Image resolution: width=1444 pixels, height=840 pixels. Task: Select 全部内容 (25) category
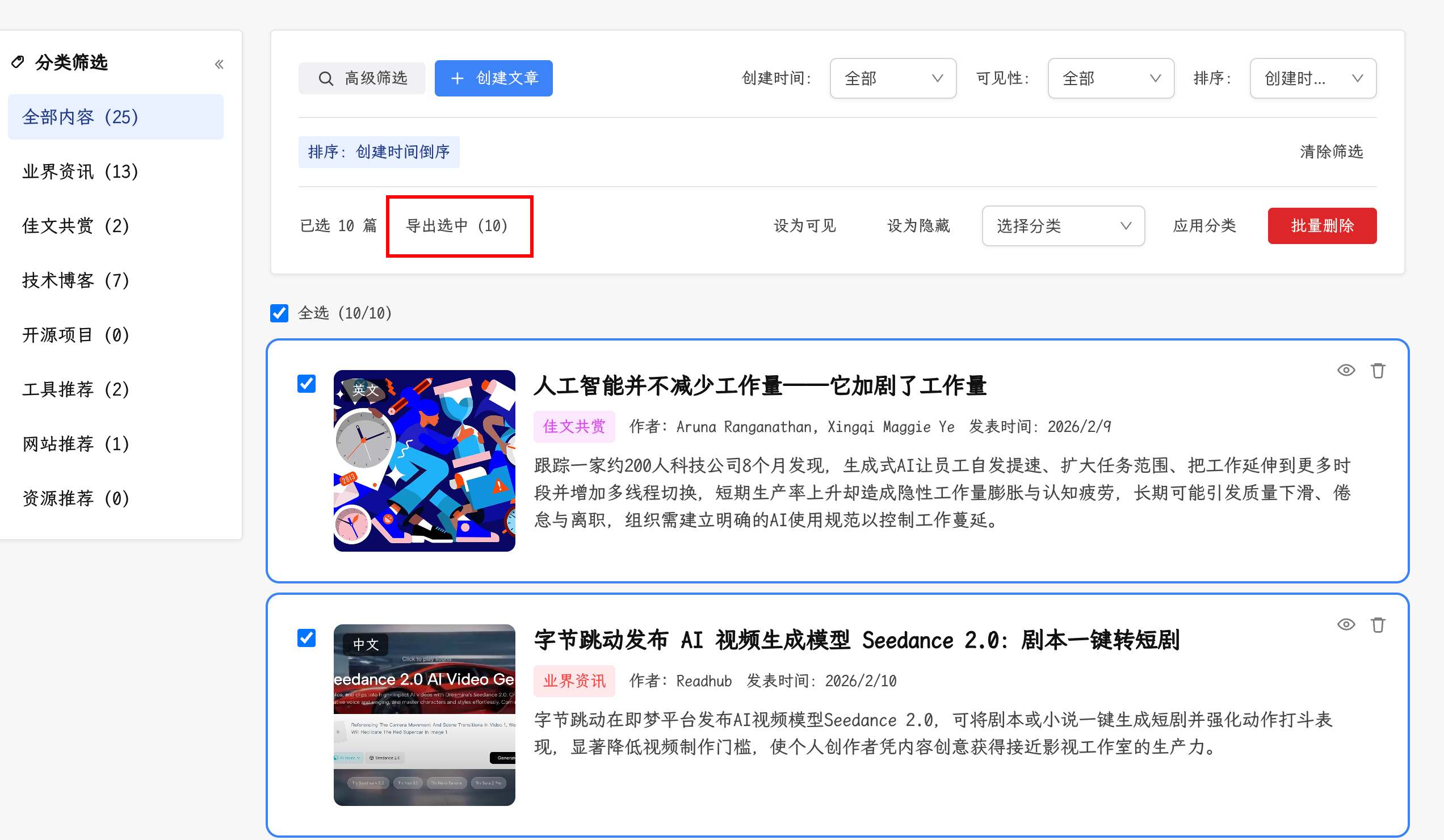tap(116, 117)
